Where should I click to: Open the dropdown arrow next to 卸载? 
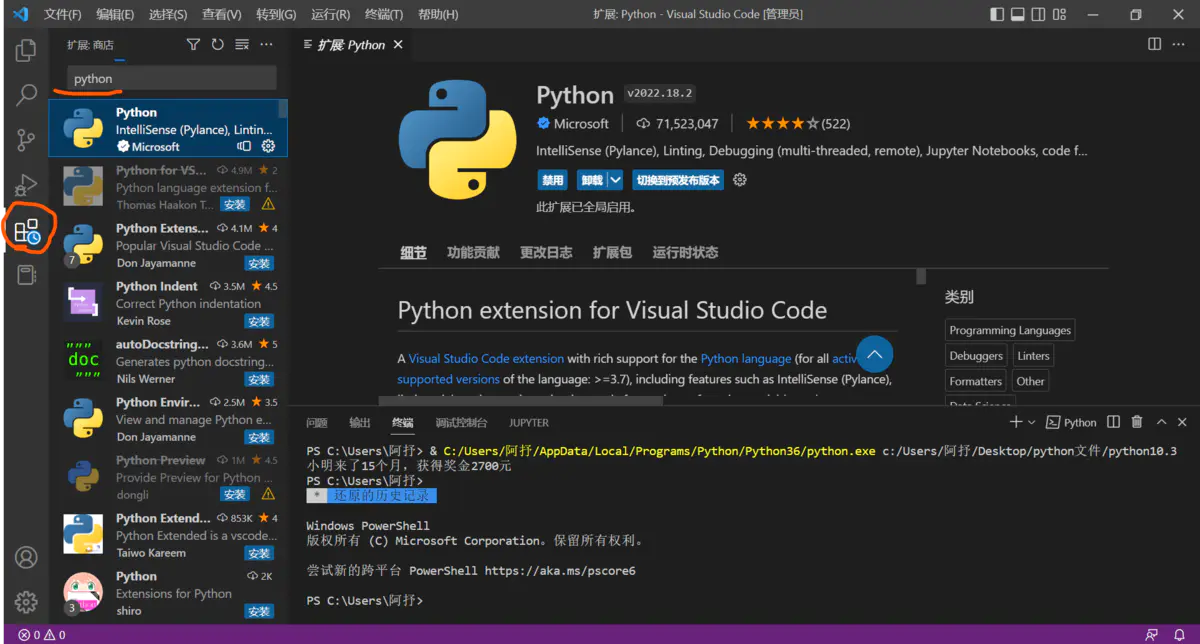615,180
